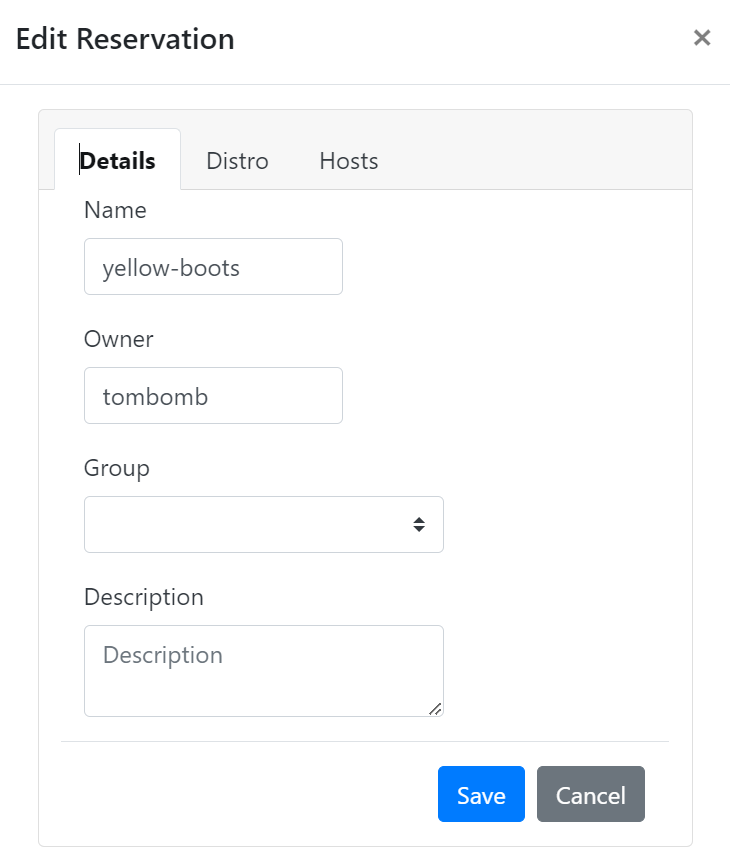The height and width of the screenshot is (862, 730).
Task: Click the Owner field label
Action: click(x=119, y=339)
